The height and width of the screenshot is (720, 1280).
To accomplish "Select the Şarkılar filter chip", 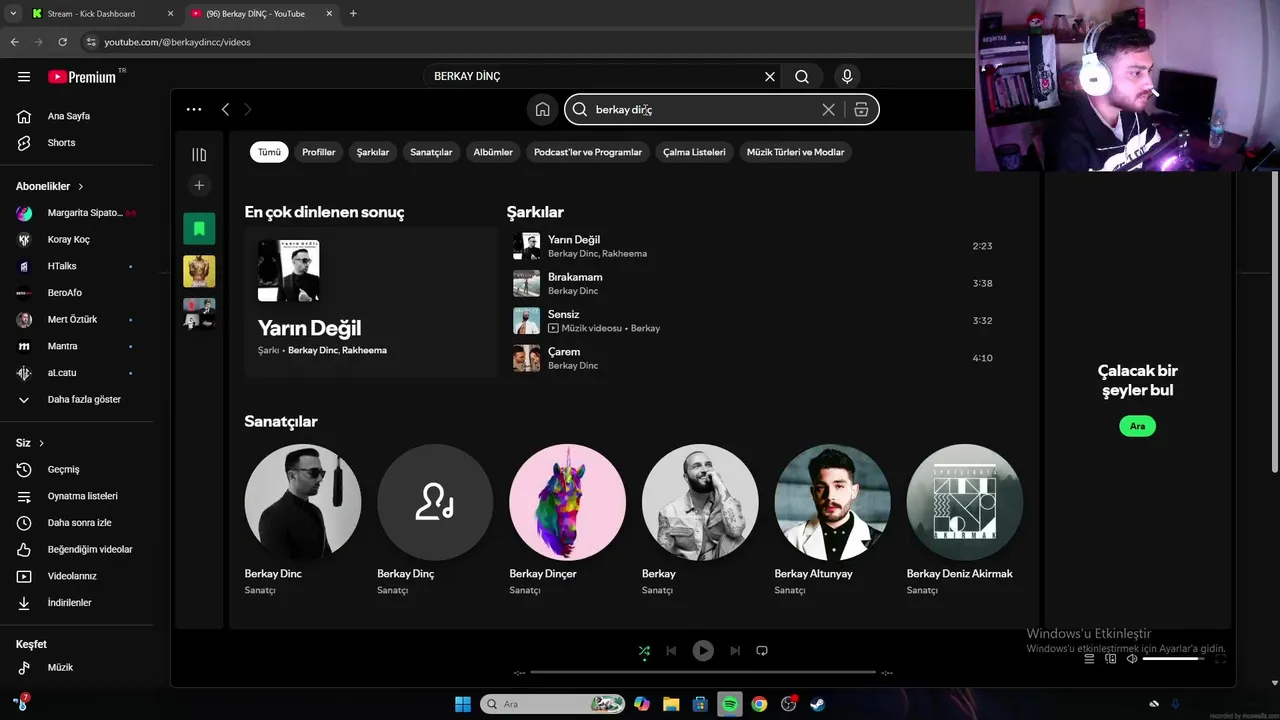I will tap(373, 152).
